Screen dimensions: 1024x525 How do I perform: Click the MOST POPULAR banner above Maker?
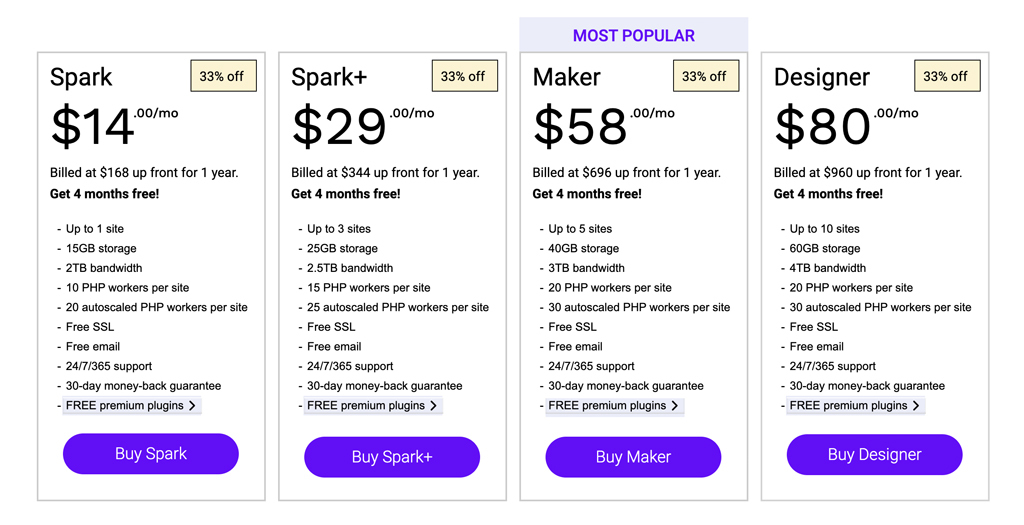[633, 35]
